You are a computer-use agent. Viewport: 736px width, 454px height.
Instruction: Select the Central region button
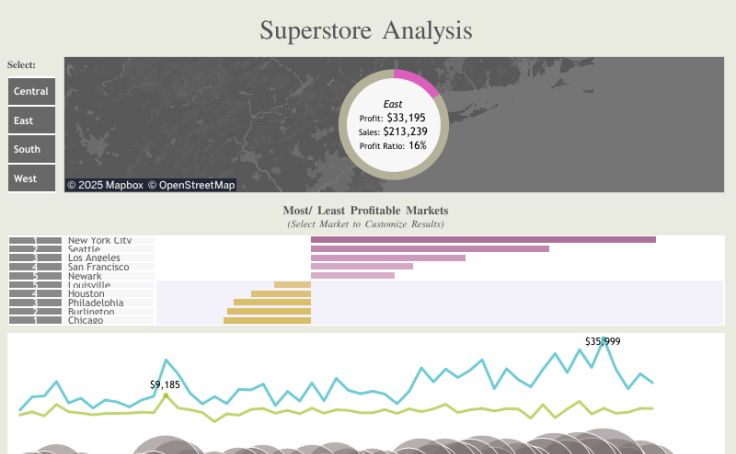point(31,92)
